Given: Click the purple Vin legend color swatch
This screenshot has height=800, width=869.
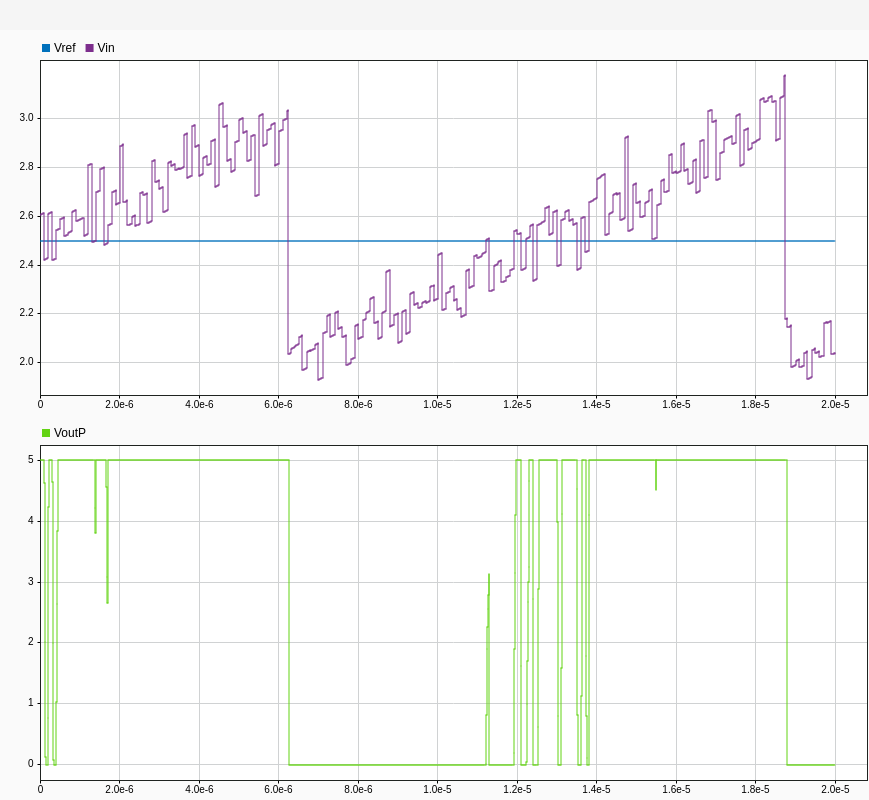Looking at the screenshot, I should [x=89, y=48].
